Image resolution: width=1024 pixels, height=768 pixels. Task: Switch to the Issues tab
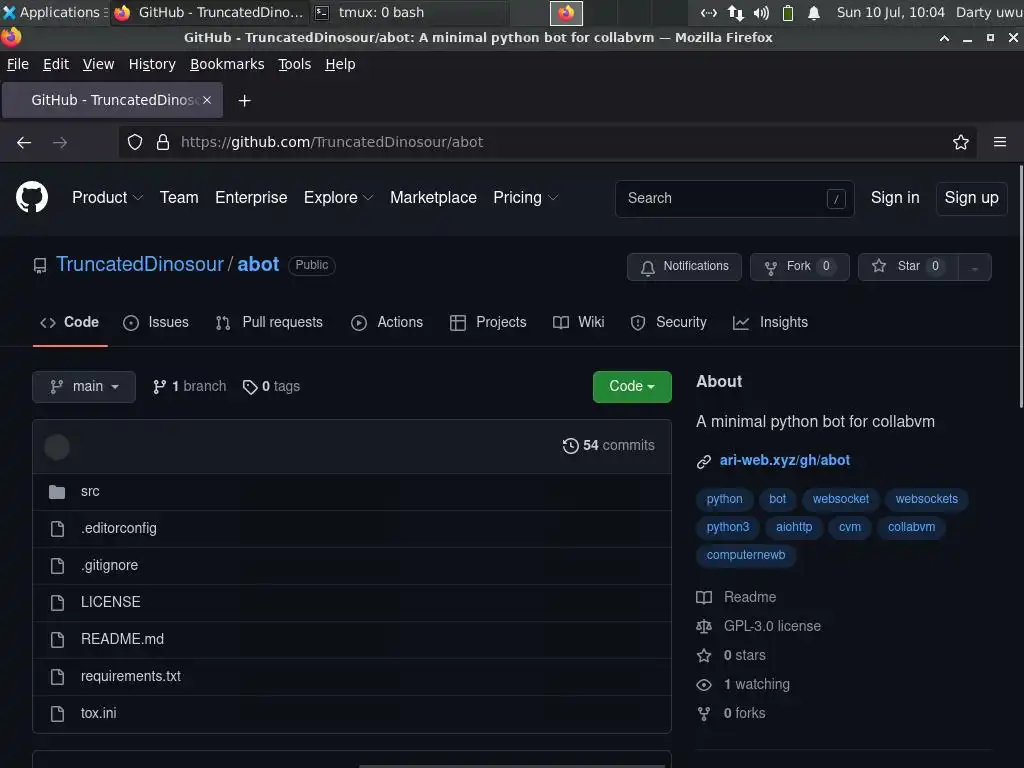(155, 322)
